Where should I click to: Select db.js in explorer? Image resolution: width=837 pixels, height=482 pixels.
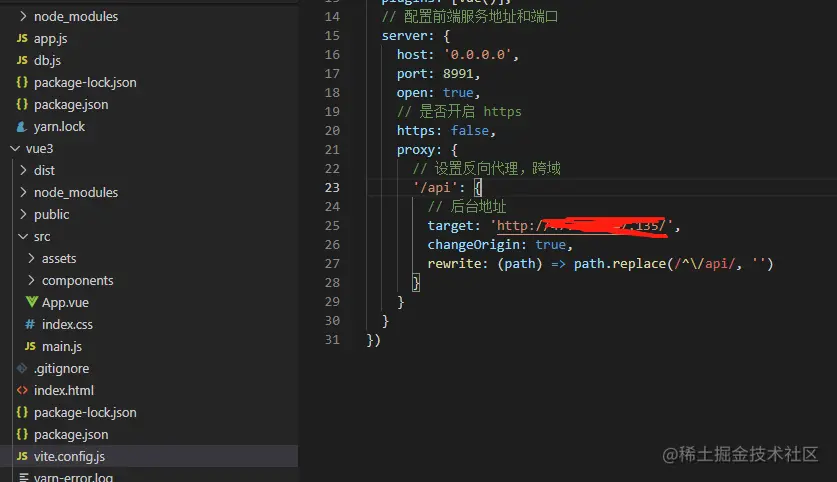[x=47, y=60]
